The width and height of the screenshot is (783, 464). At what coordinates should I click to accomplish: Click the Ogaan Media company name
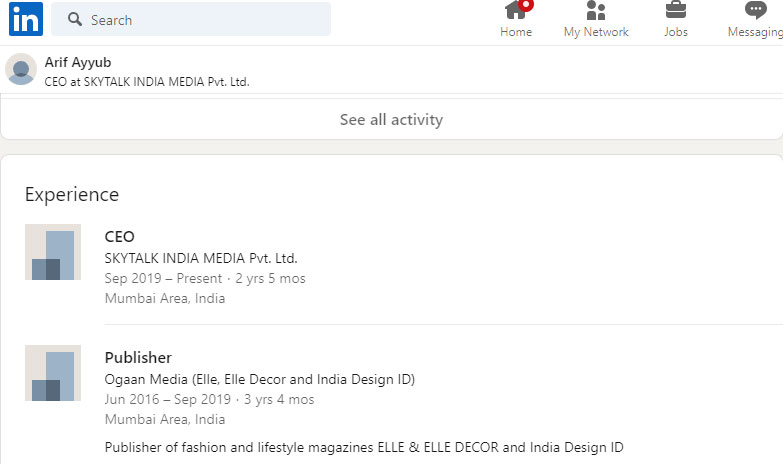[x=259, y=379]
